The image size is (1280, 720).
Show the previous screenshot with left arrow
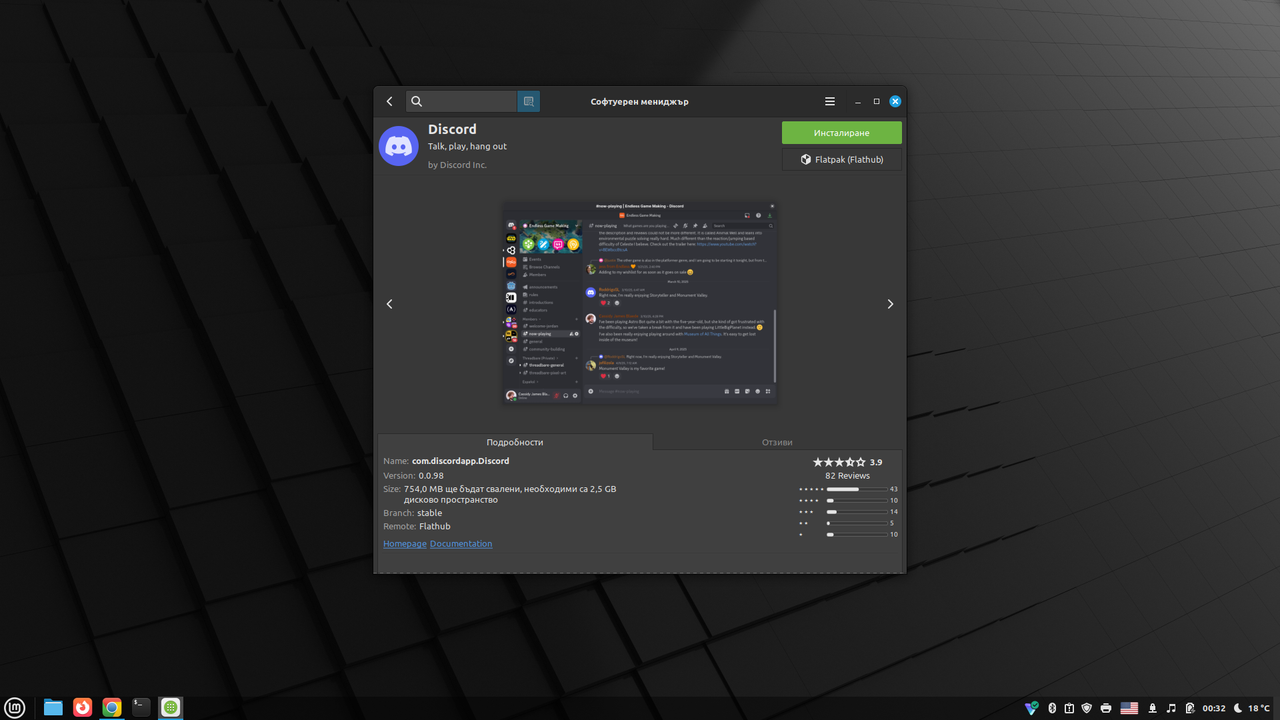pyautogui.click(x=390, y=304)
